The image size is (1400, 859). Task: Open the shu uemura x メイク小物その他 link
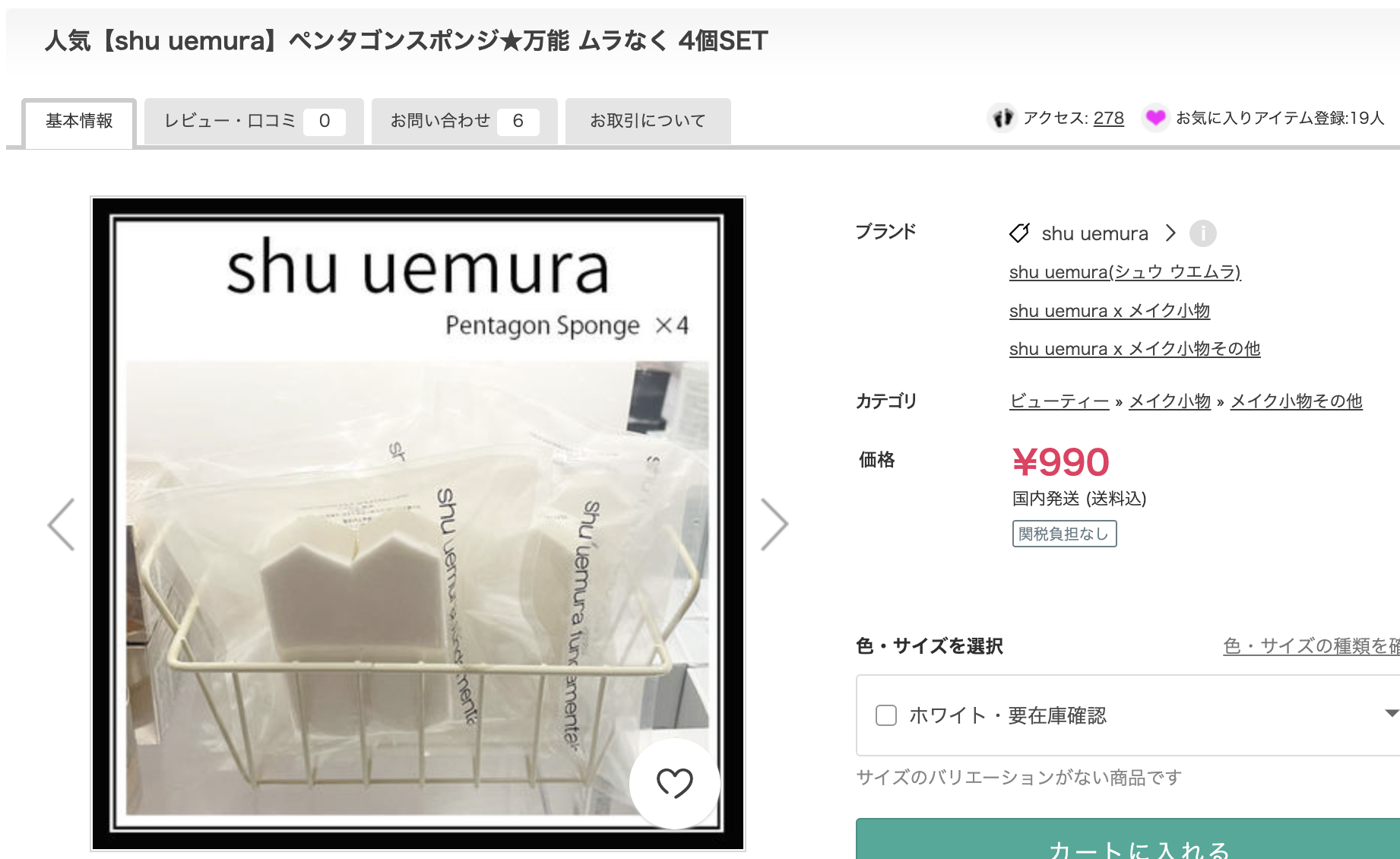1135,349
